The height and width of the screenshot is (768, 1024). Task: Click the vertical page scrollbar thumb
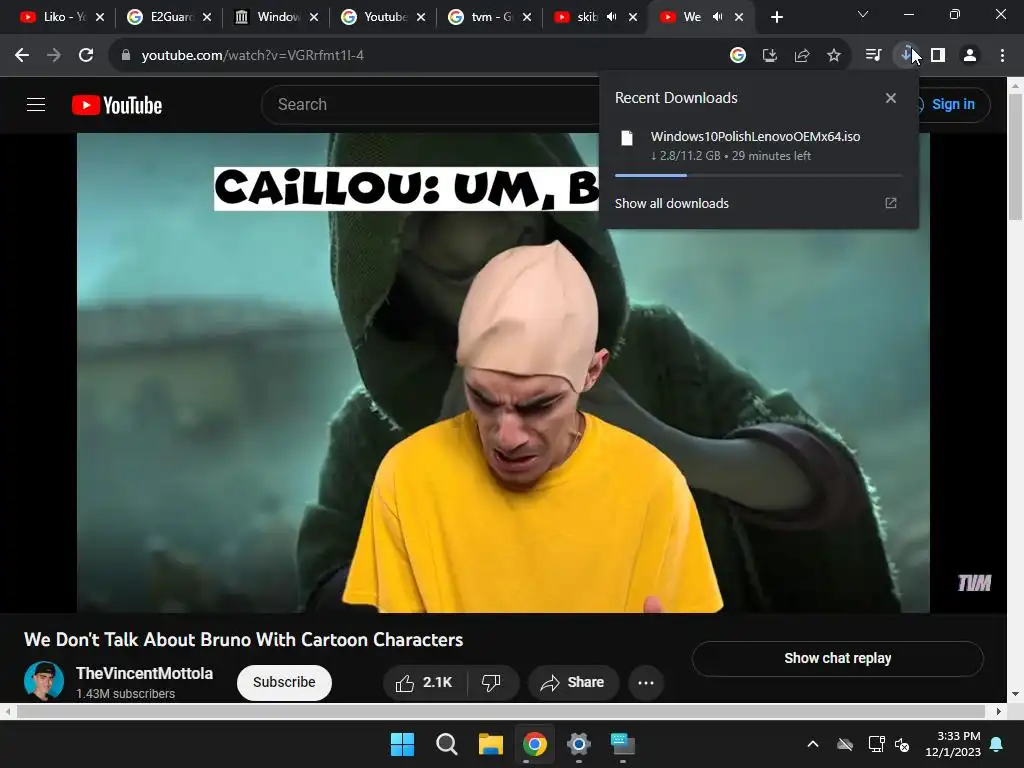point(1016,157)
